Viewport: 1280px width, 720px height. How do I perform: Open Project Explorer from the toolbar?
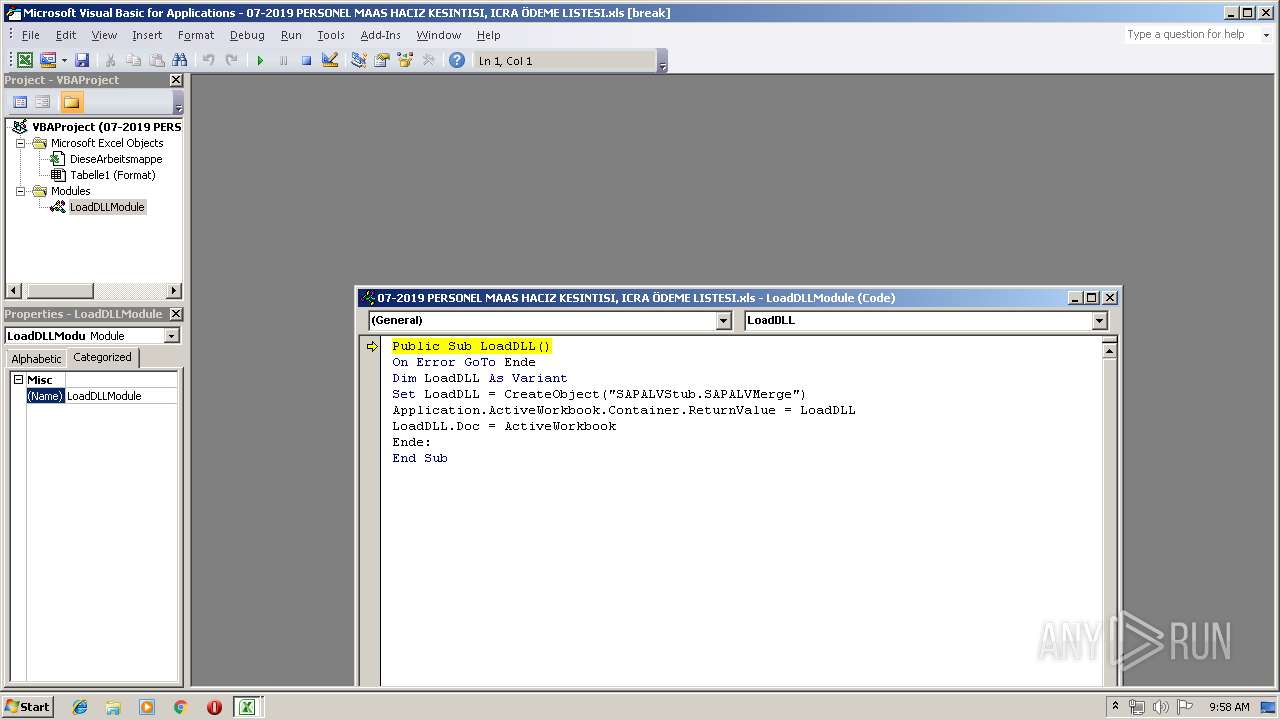(358, 61)
